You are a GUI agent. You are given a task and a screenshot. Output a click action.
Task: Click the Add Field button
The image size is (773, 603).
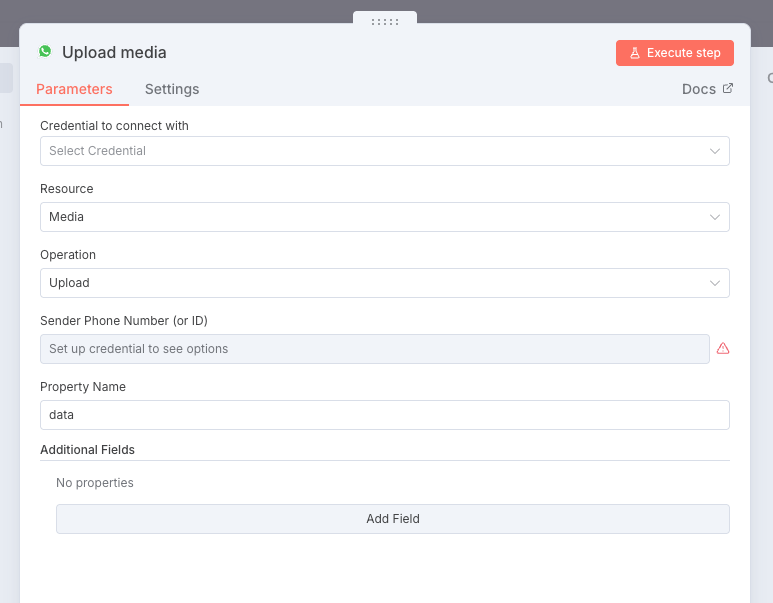(392, 519)
